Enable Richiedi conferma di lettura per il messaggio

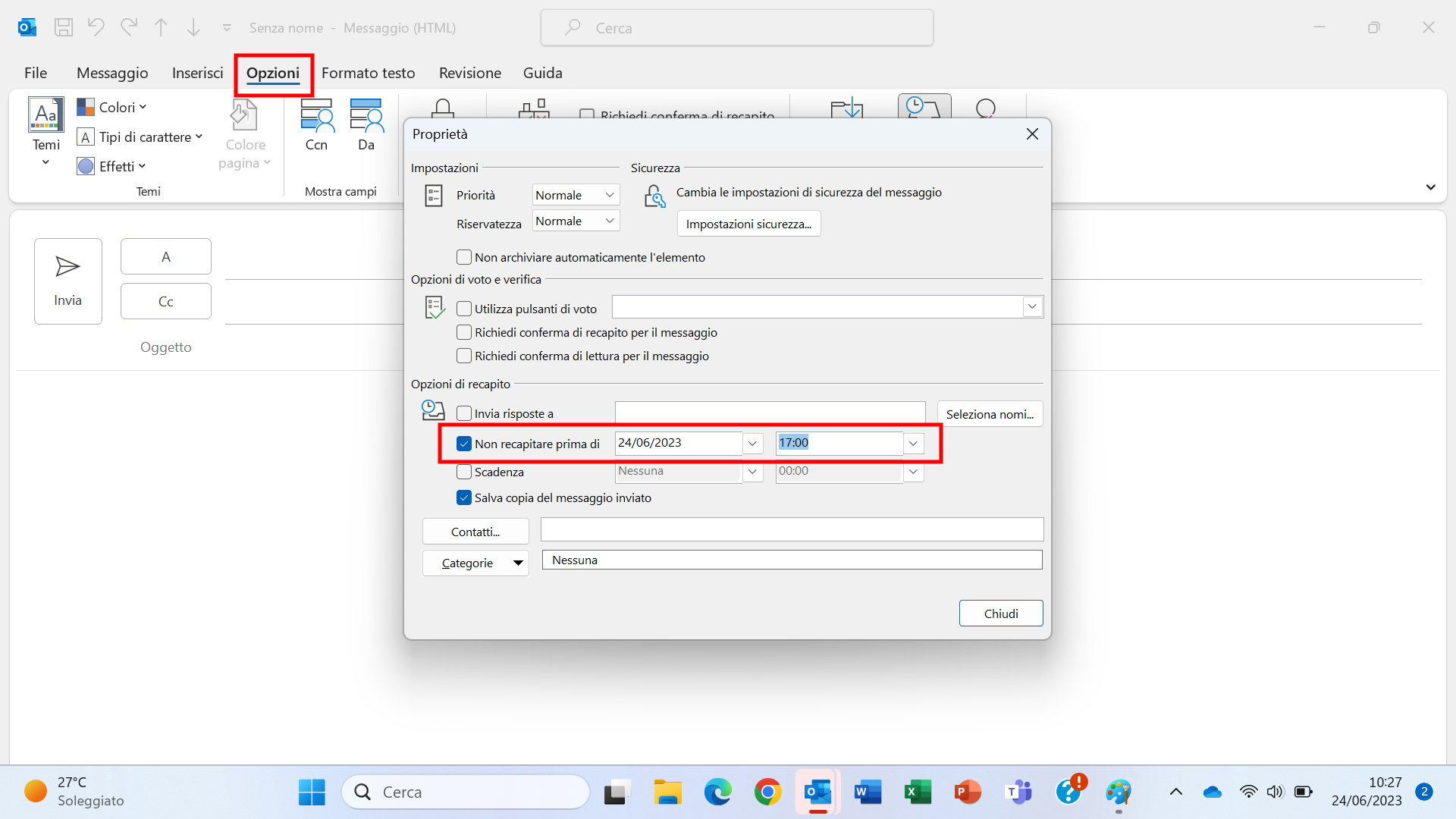pyautogui.click(x=463, y=355)
